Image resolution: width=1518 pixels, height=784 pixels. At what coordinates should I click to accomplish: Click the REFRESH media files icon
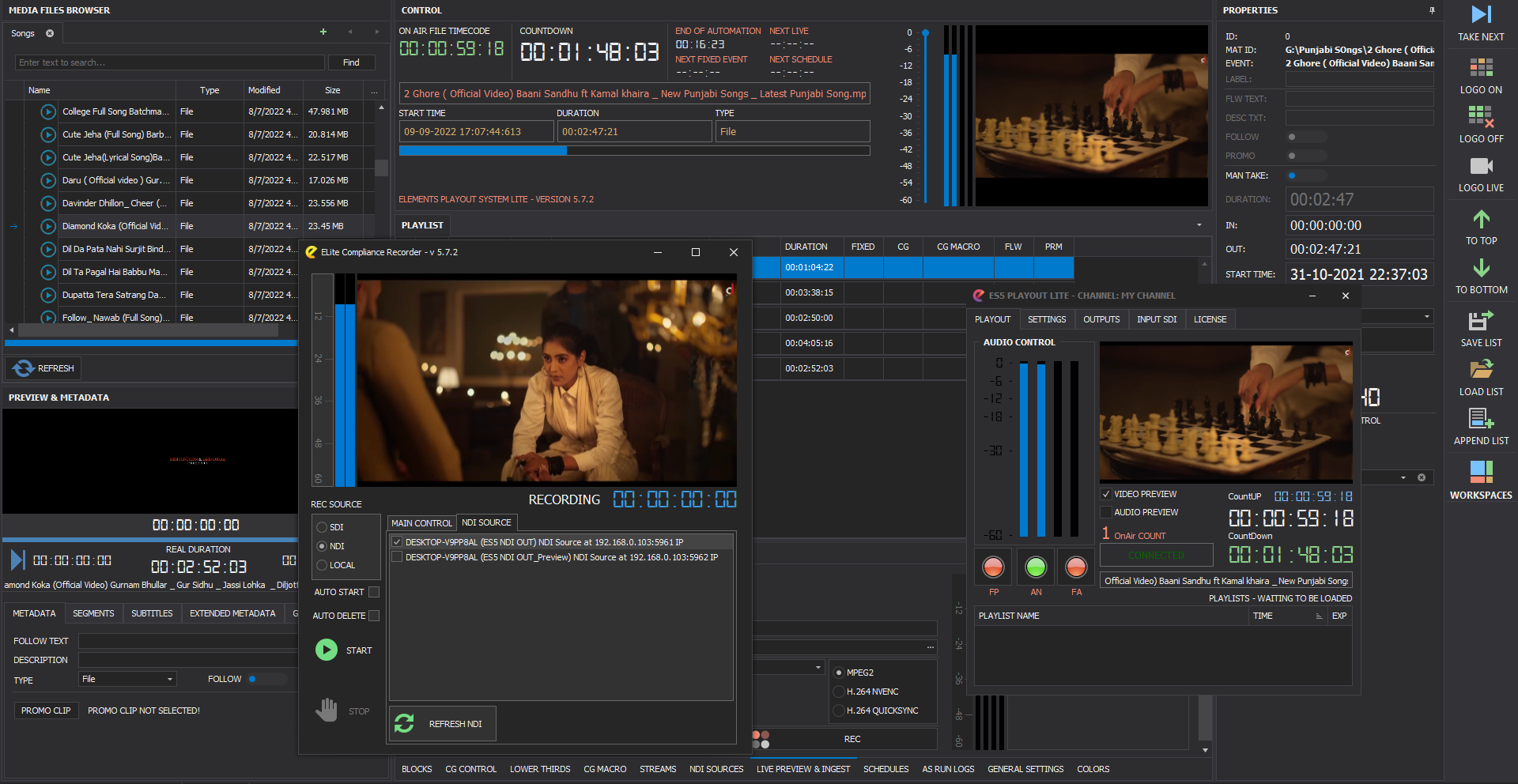(23, 368)
